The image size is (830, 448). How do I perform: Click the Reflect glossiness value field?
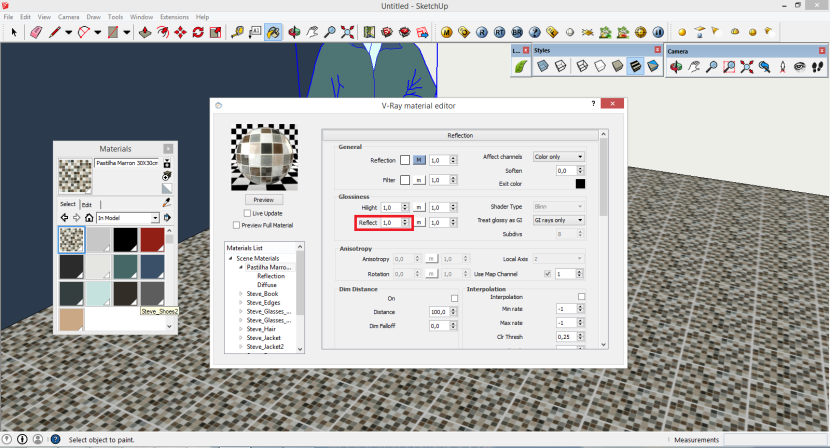pyautogui.click(x=390, y=222)
